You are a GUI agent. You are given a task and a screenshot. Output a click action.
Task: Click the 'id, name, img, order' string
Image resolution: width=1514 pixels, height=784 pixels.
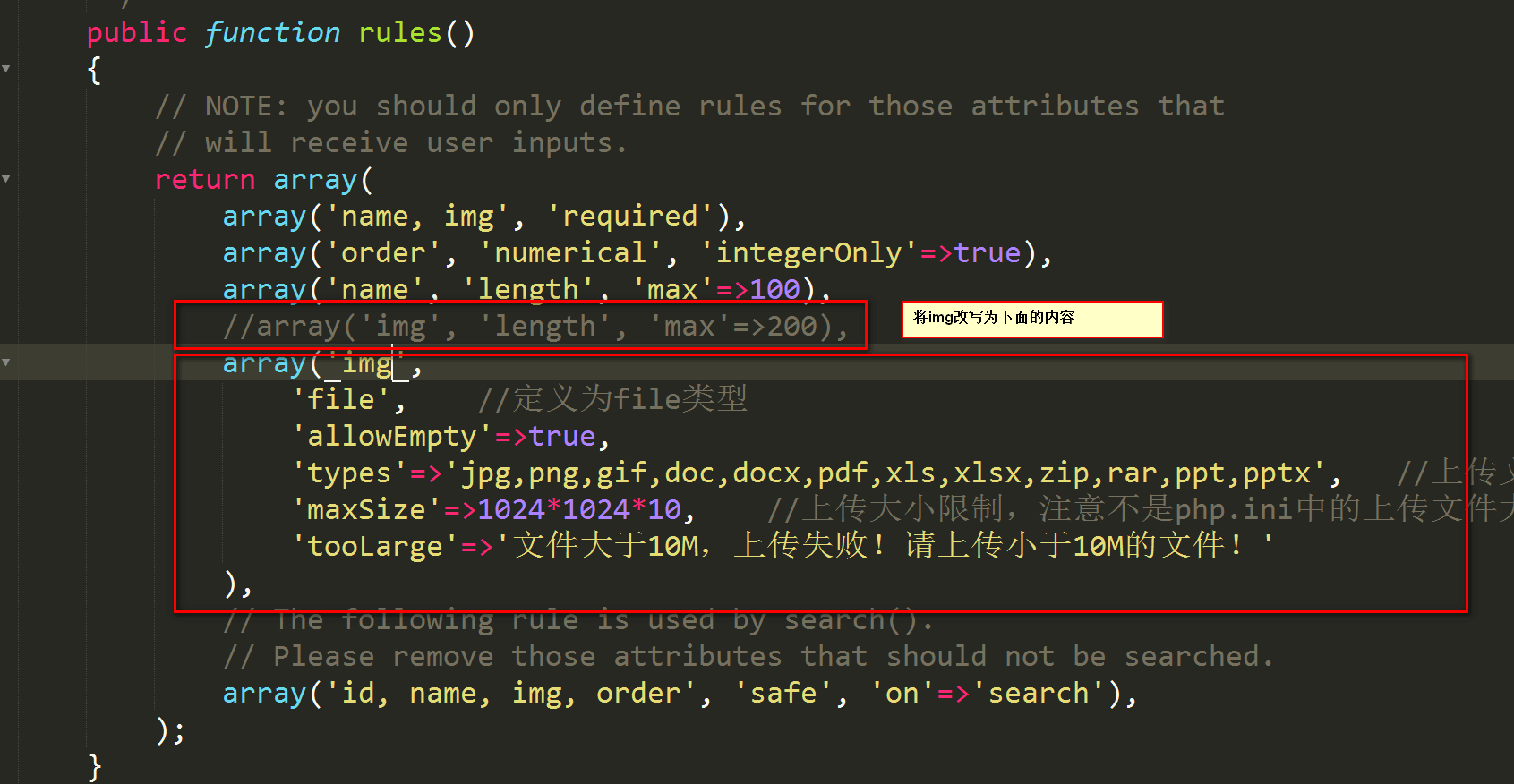click(x=510, y=694)
